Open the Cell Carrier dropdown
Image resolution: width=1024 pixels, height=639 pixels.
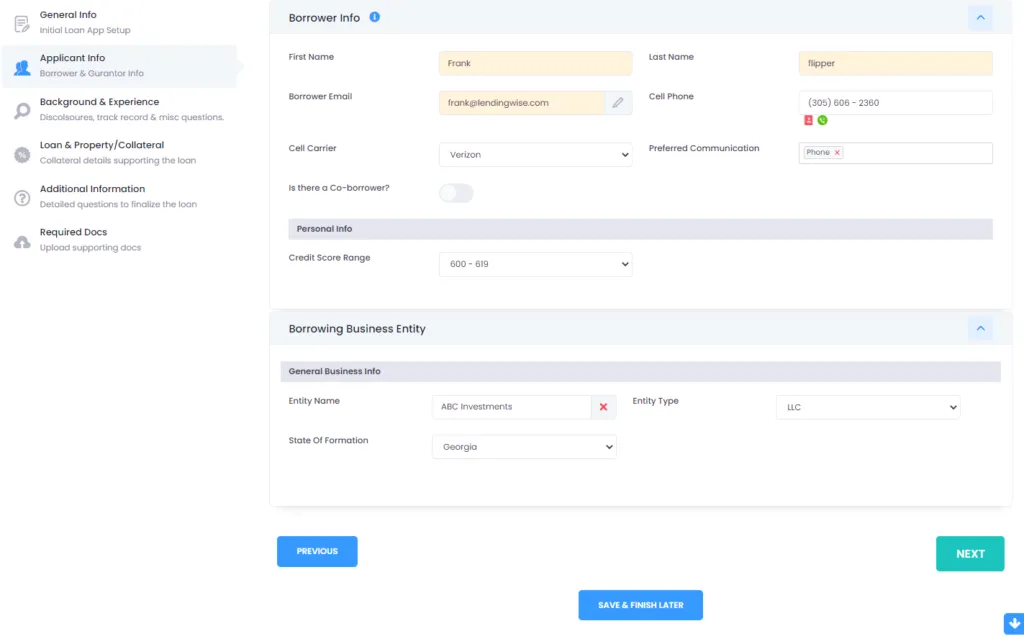point(536,155)
